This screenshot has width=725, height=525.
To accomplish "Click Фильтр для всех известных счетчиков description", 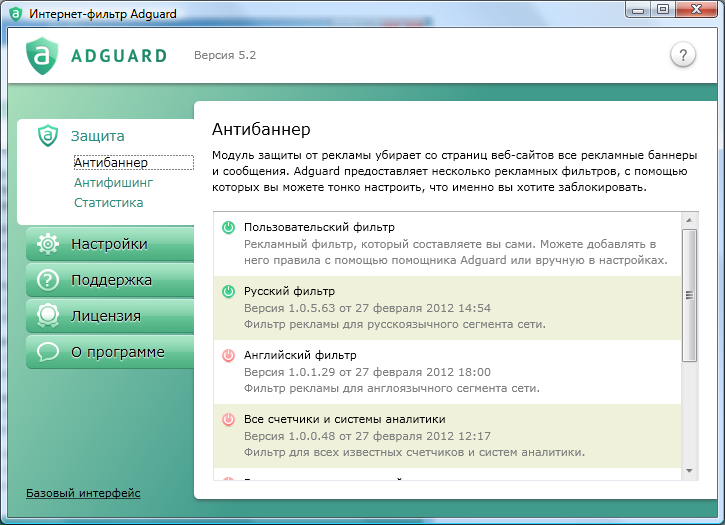I will tap(415, 452).
